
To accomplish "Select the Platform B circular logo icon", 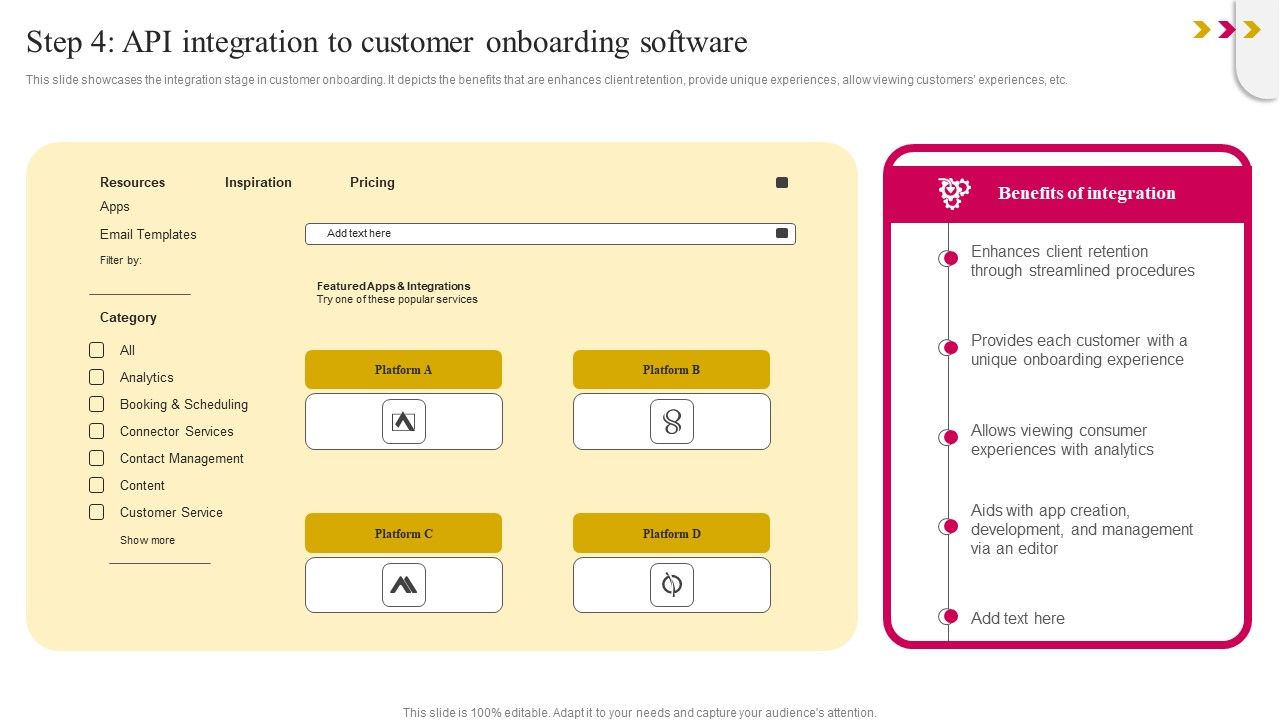I will click(x=671, y=421).
